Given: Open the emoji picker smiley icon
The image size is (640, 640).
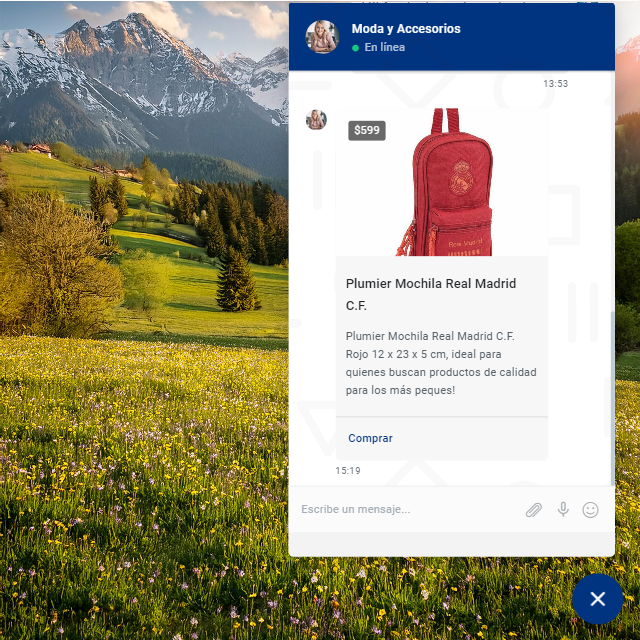Looking at the screenshot, I should [x=590, y=510].
